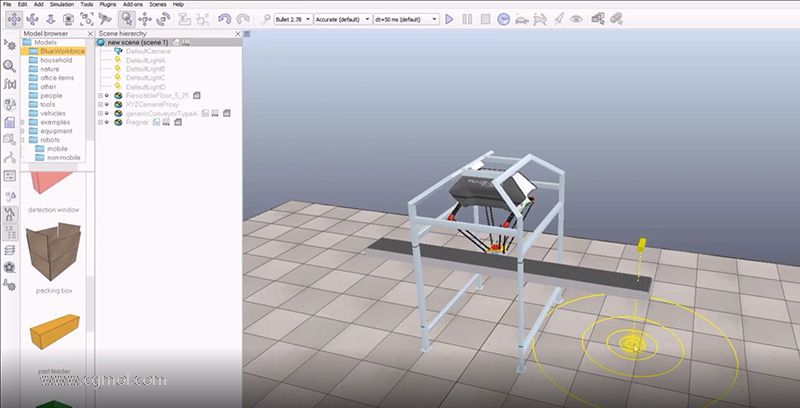Open the calculation modules f(x) icon
The image size is (800, 408).
point(9,84)
